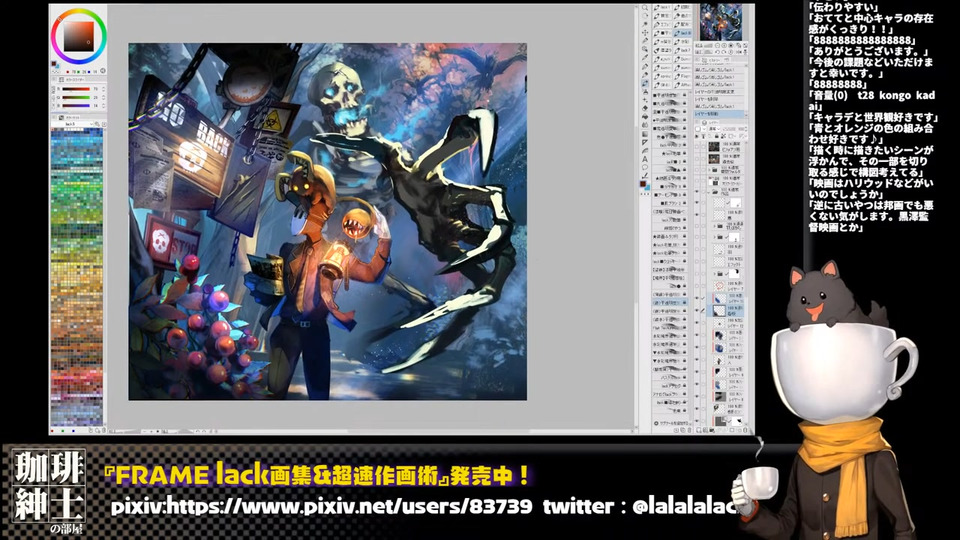
Task: Click Navigator rotate left icon
Action: point(718,52)
